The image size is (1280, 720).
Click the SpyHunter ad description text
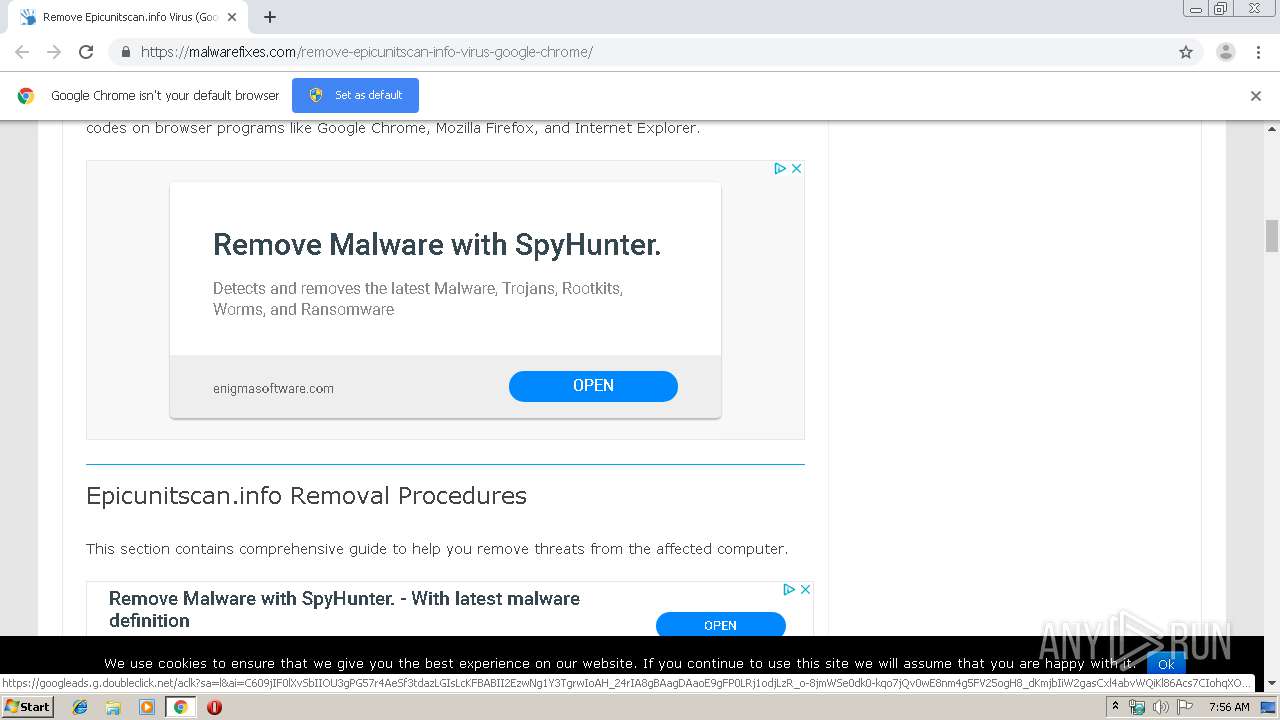[x=418, y=299]
